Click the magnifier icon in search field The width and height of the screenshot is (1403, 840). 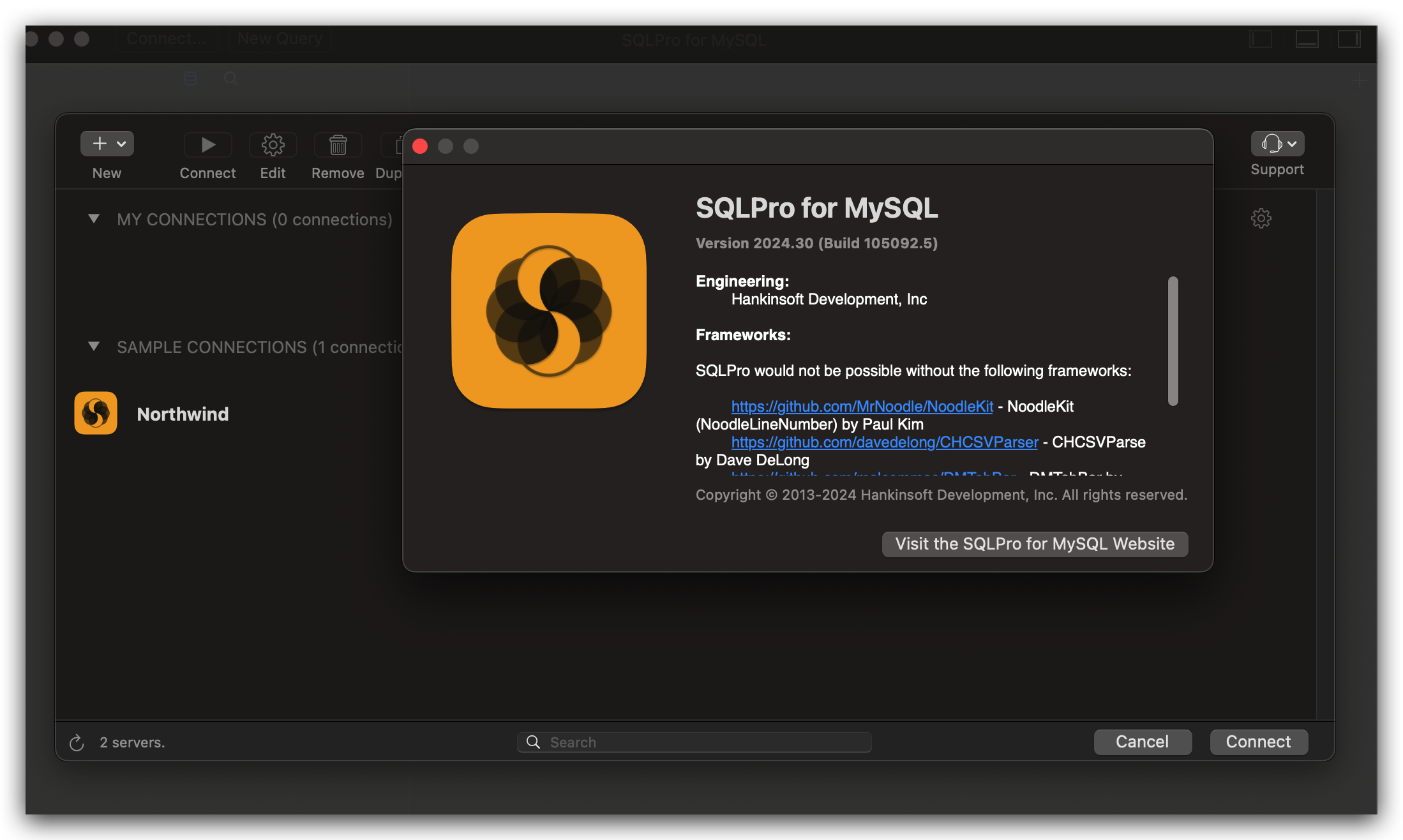(533, 742)
